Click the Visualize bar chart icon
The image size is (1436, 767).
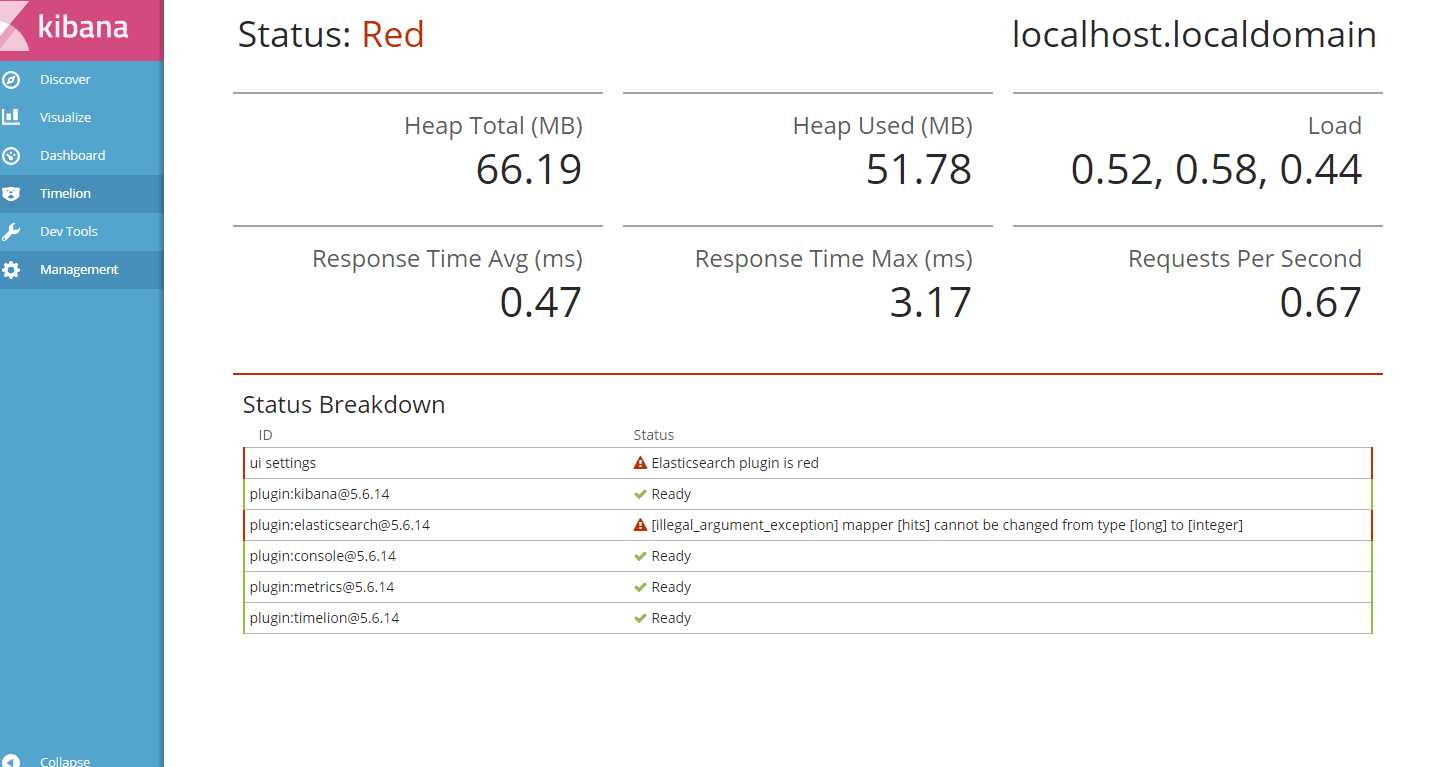[x=11, y=117]
